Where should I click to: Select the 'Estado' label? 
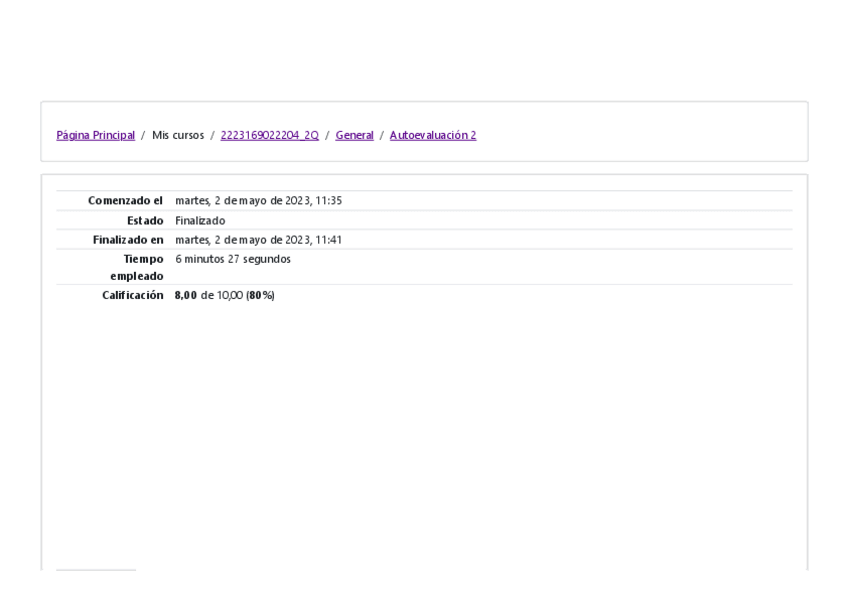click(145, 221)
